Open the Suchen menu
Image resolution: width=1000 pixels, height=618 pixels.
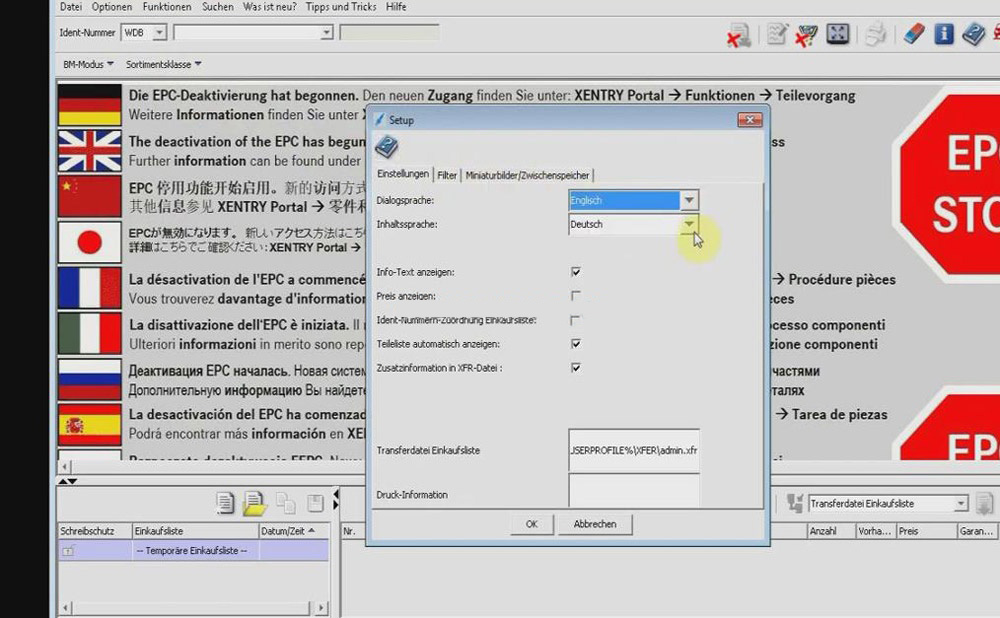click(217, 7)
